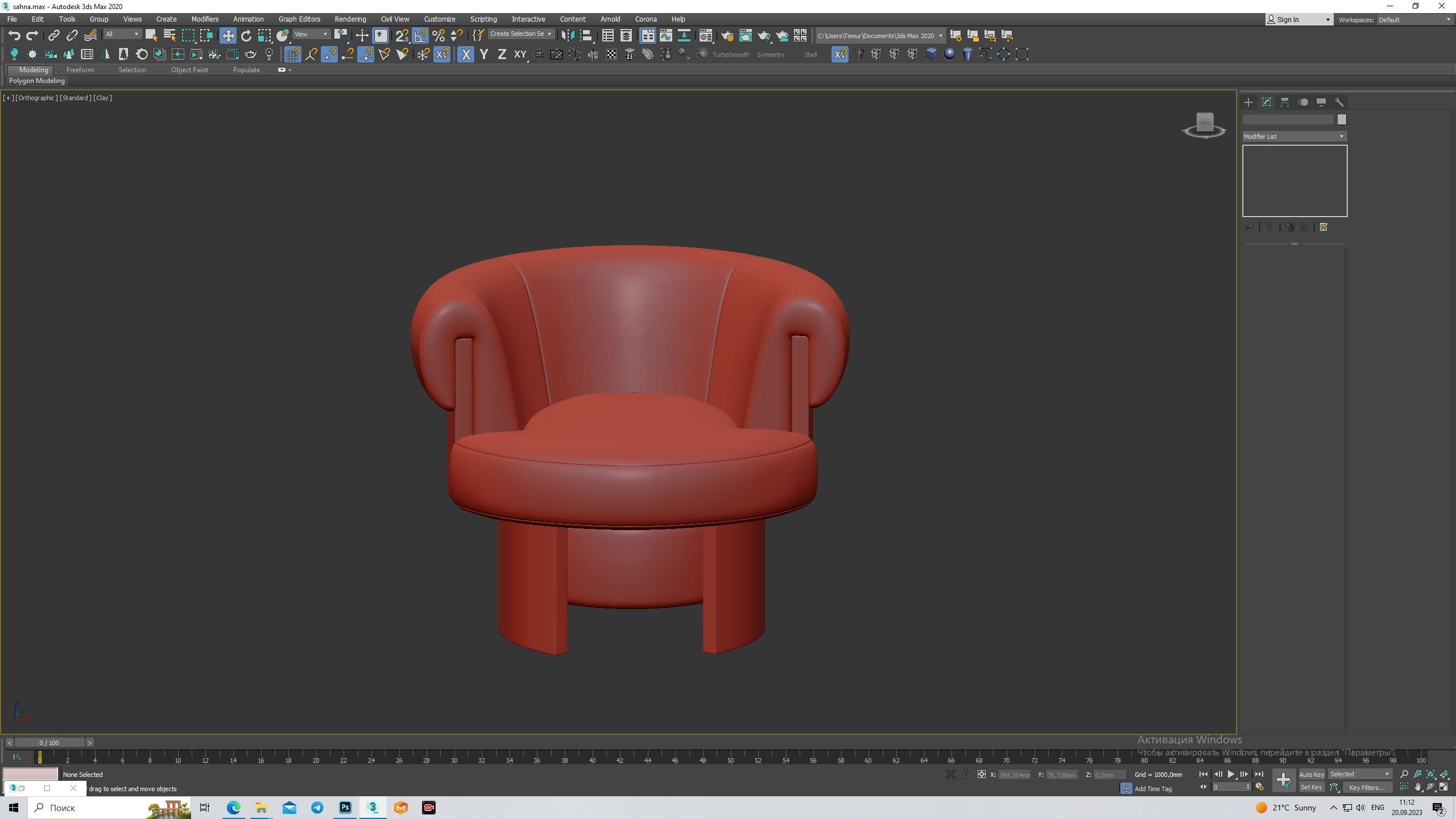Viewport: 1456px width, 819px height.
Task: Click the Set Key button
Action: tap(1311, 788)
